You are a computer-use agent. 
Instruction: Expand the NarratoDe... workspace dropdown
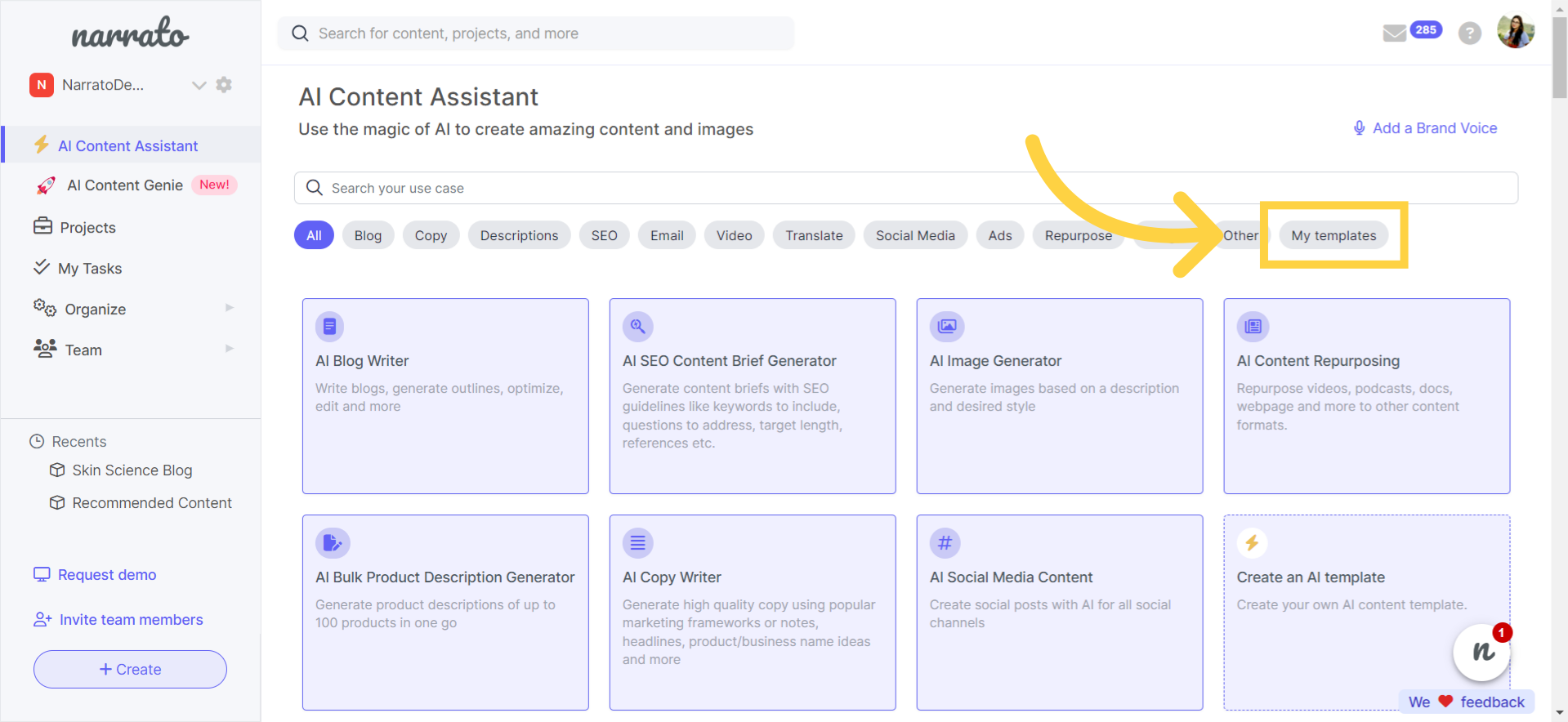click(x=199, y=85)
